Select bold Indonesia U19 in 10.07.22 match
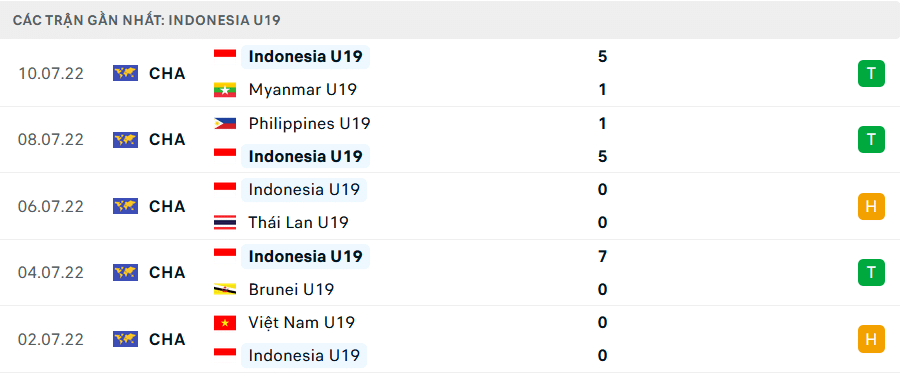Viewport: 900px width, 373px height. tap(305, 57)
